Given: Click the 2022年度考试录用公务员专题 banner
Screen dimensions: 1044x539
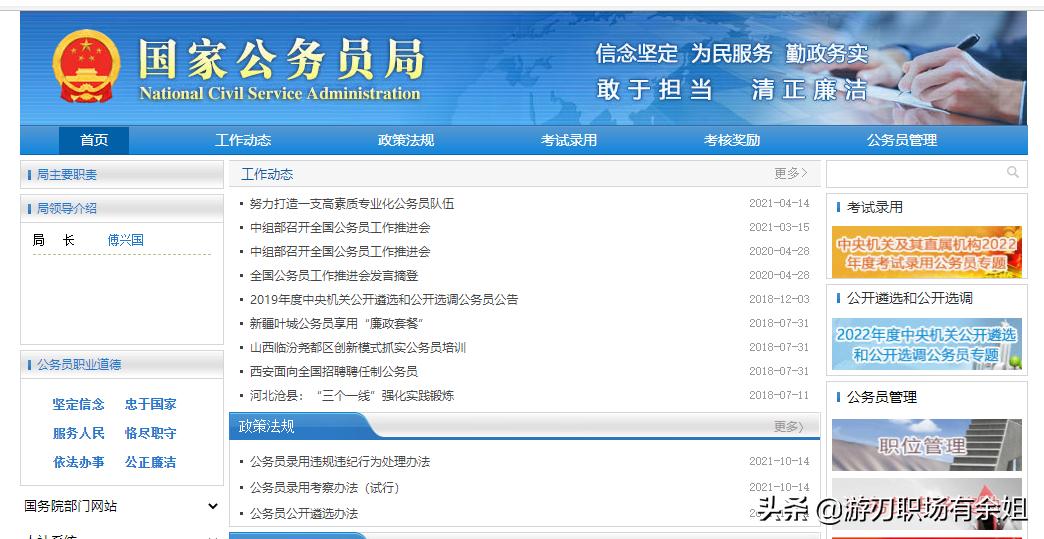Looking at the screenshot, I should (x=926, y=252).
